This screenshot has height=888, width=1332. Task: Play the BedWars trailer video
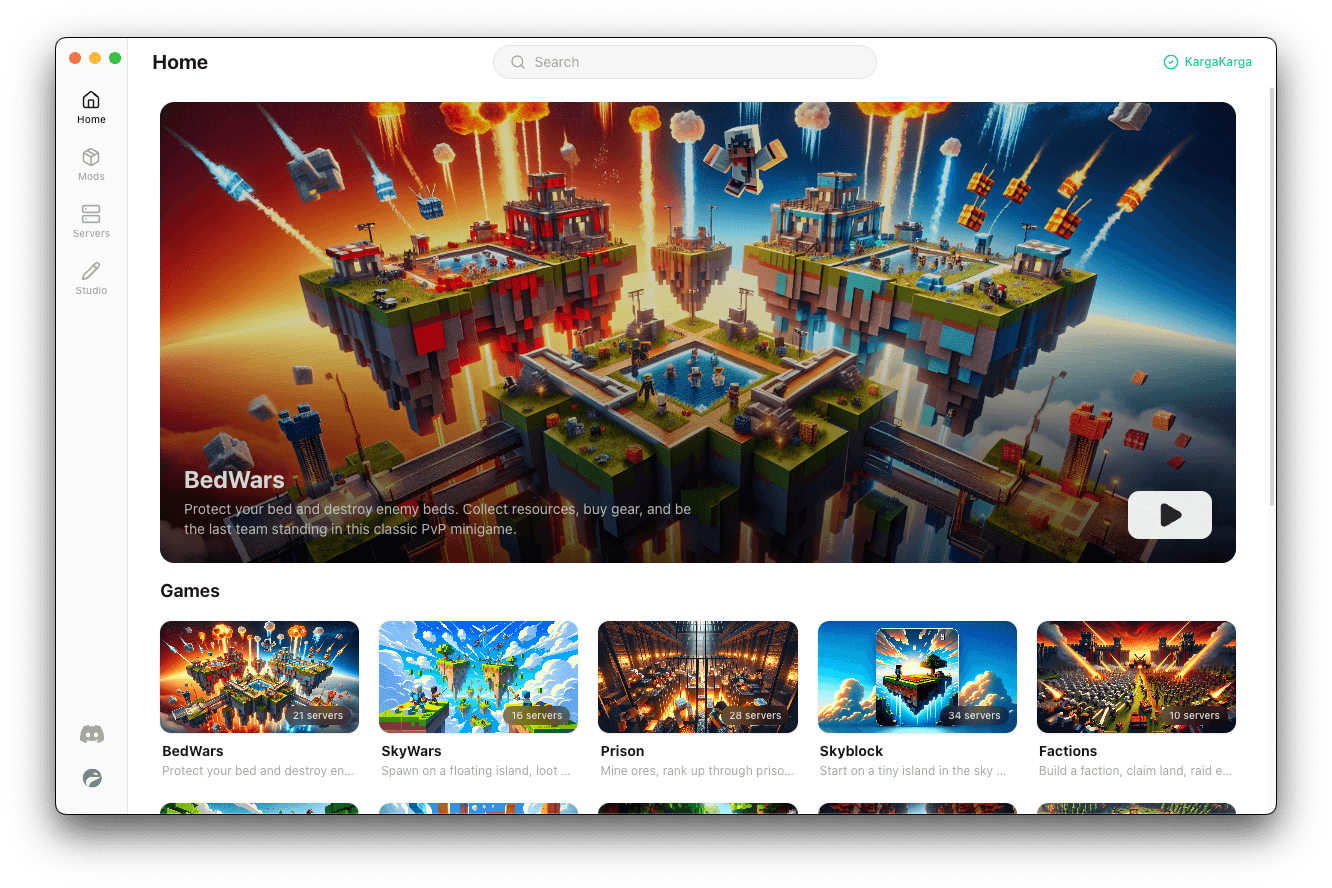coord(1169,514)
